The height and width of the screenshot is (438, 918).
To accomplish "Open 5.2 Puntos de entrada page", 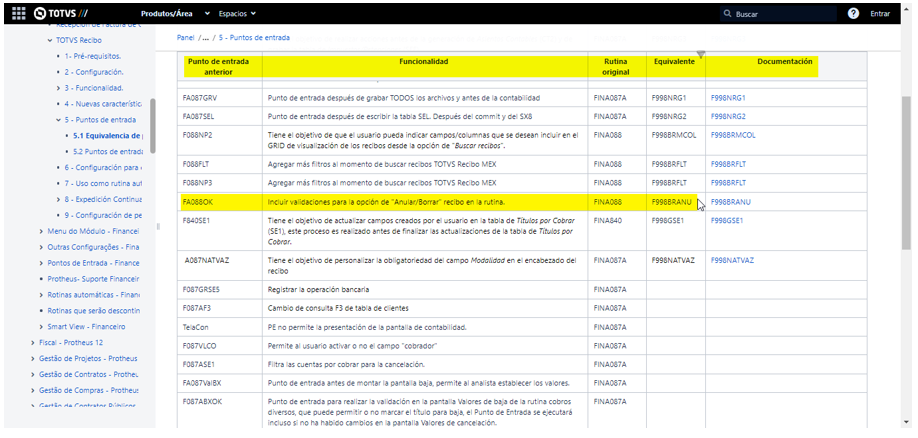I will [x=108, y=152].
